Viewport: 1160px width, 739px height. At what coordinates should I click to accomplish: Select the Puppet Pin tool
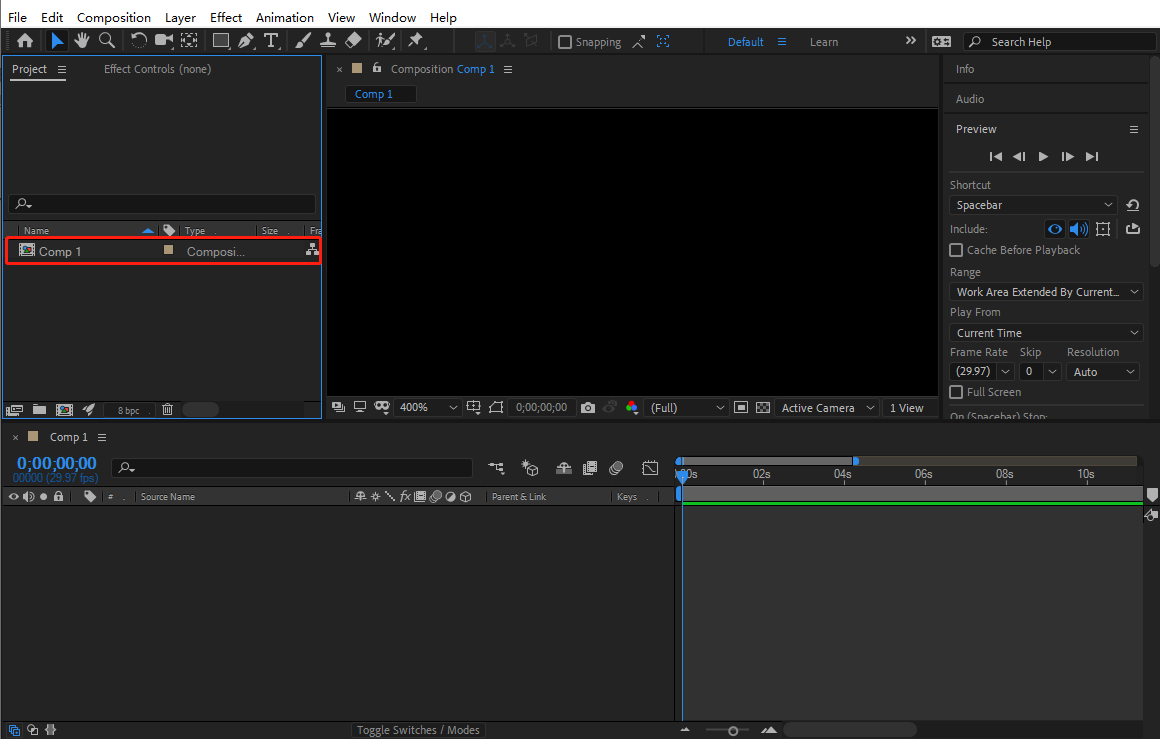(416, 41)
